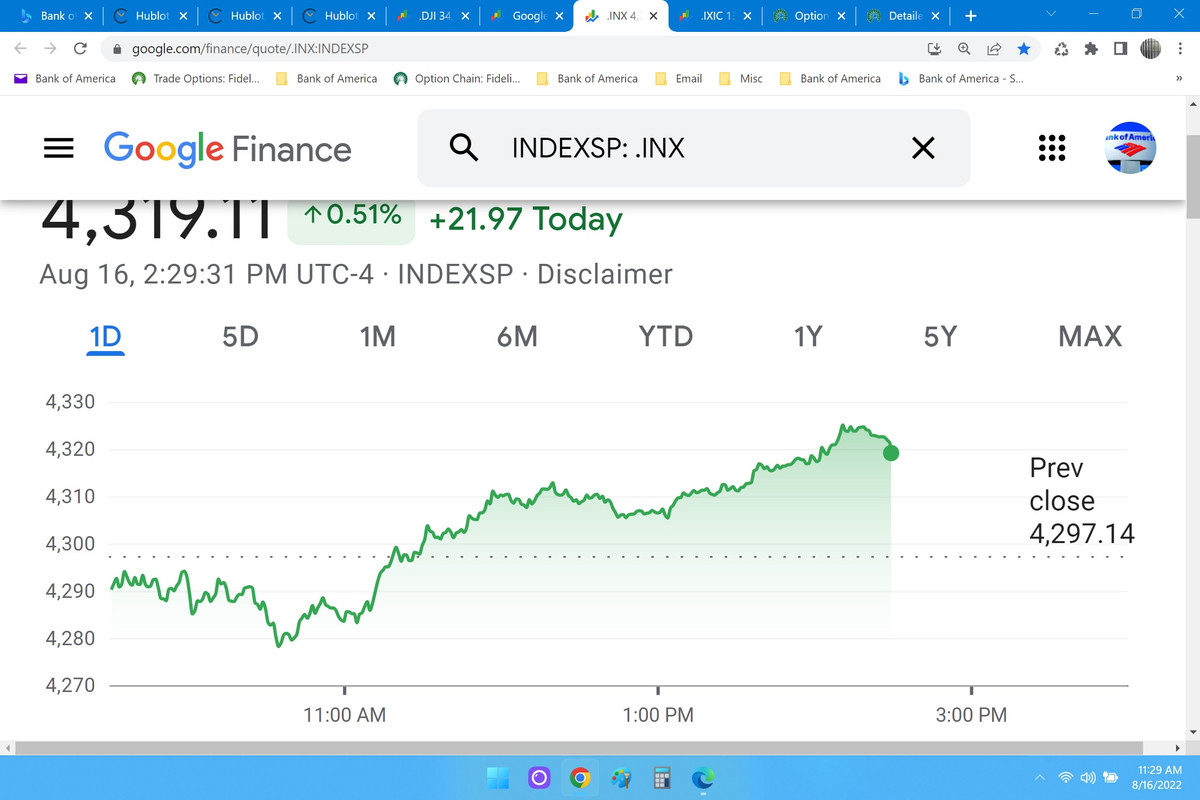Open the Disclaimer link

605,274
